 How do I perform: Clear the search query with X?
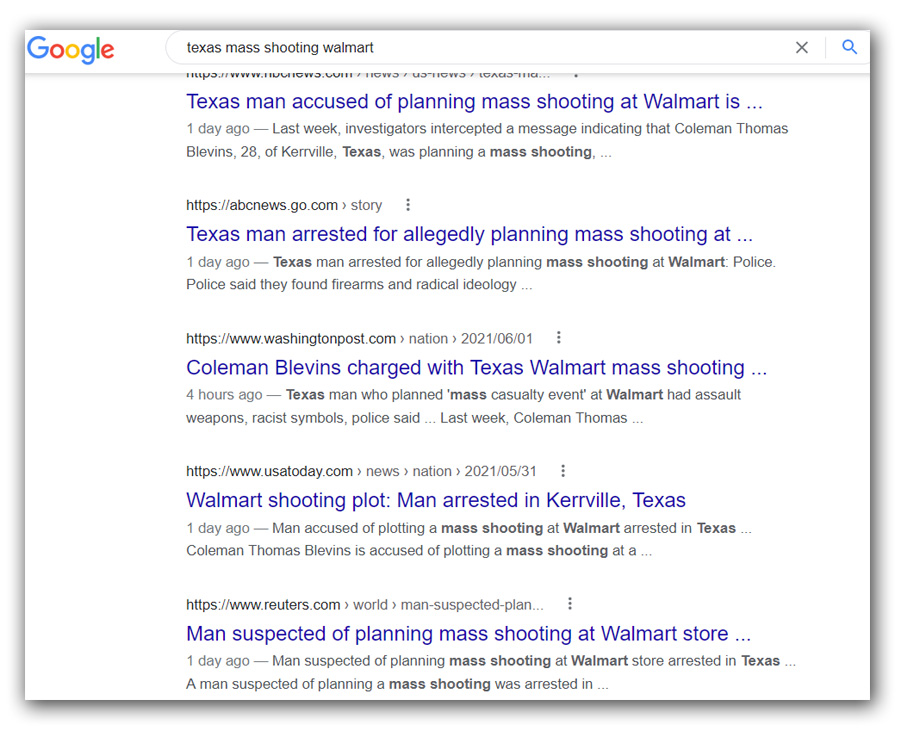click(801, 48)
